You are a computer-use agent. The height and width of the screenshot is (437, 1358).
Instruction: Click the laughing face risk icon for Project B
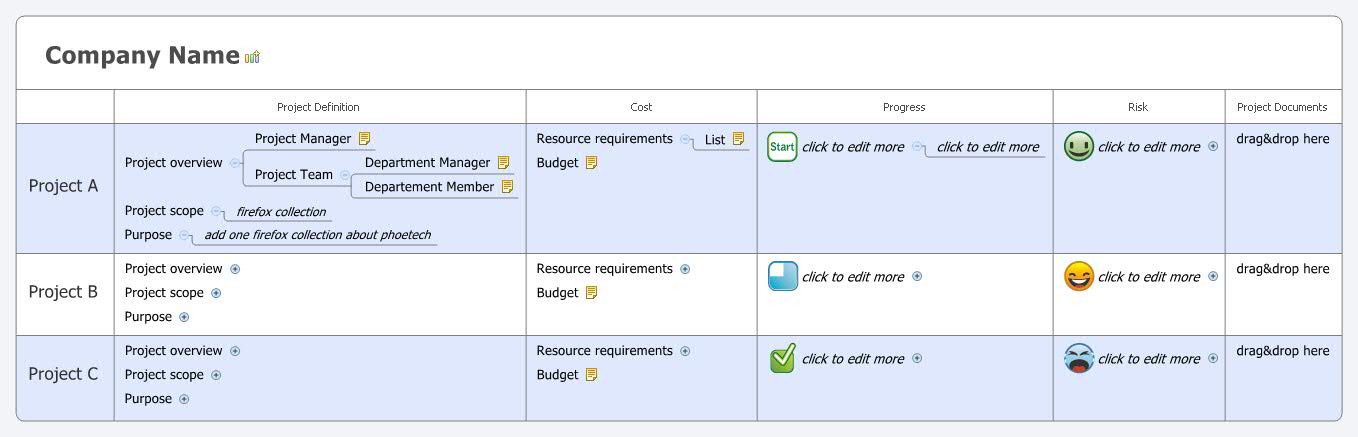[1079, 277]
